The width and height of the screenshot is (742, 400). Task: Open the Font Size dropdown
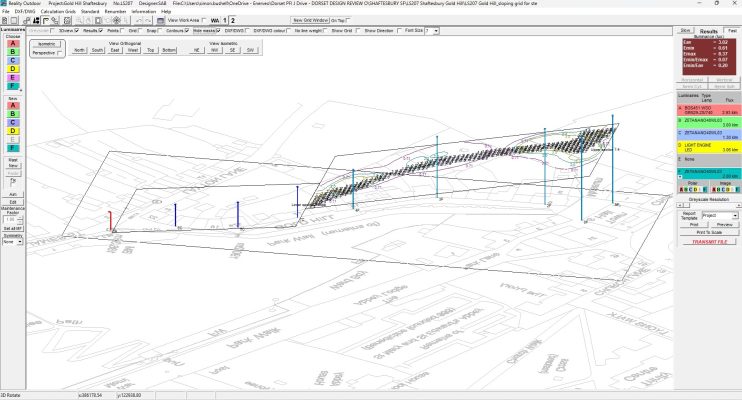pos(432,31)
